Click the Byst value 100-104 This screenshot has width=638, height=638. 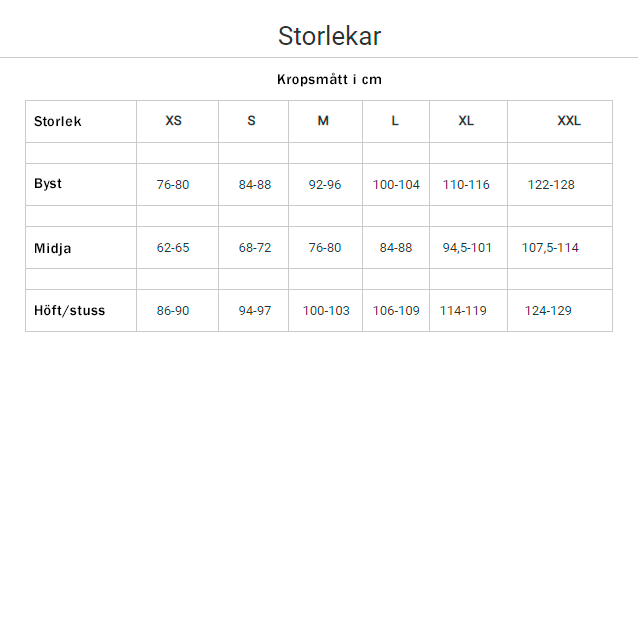point(396,185)
